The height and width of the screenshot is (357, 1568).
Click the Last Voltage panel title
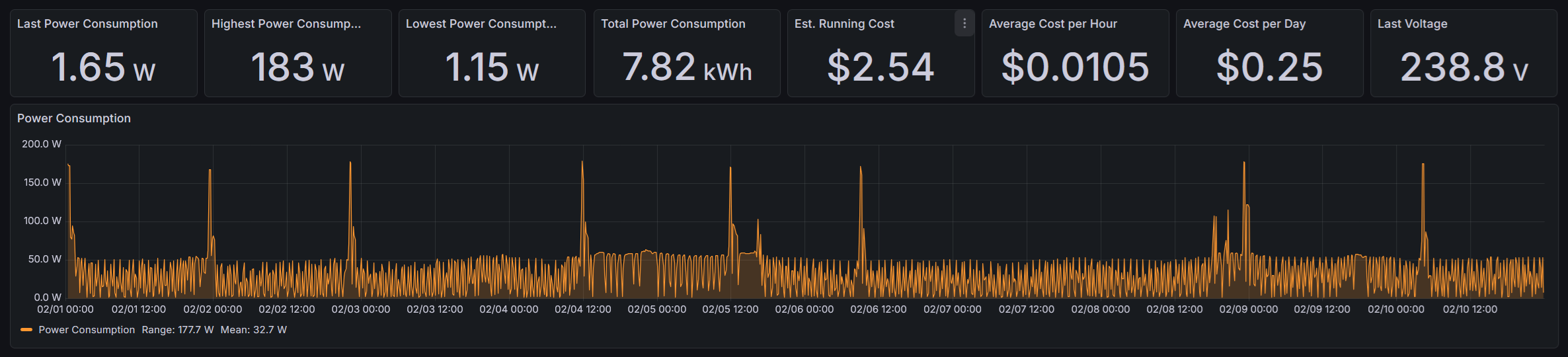tap(1412, 24)
